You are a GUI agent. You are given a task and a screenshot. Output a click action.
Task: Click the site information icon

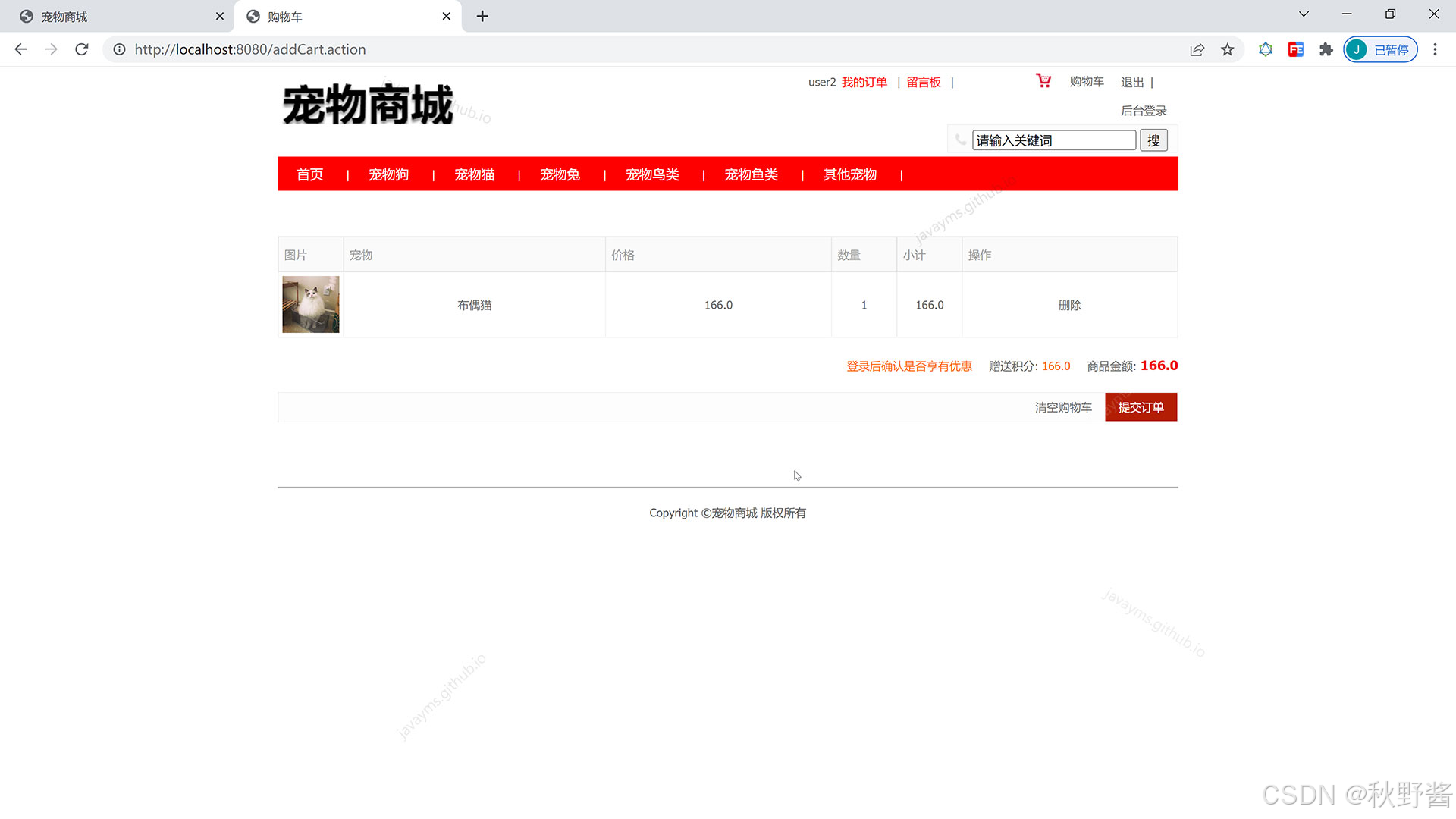point(119,49)
